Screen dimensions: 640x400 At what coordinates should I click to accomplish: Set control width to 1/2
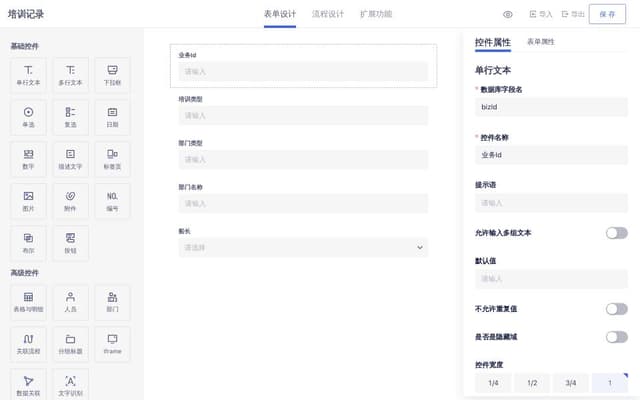(532, 383)
